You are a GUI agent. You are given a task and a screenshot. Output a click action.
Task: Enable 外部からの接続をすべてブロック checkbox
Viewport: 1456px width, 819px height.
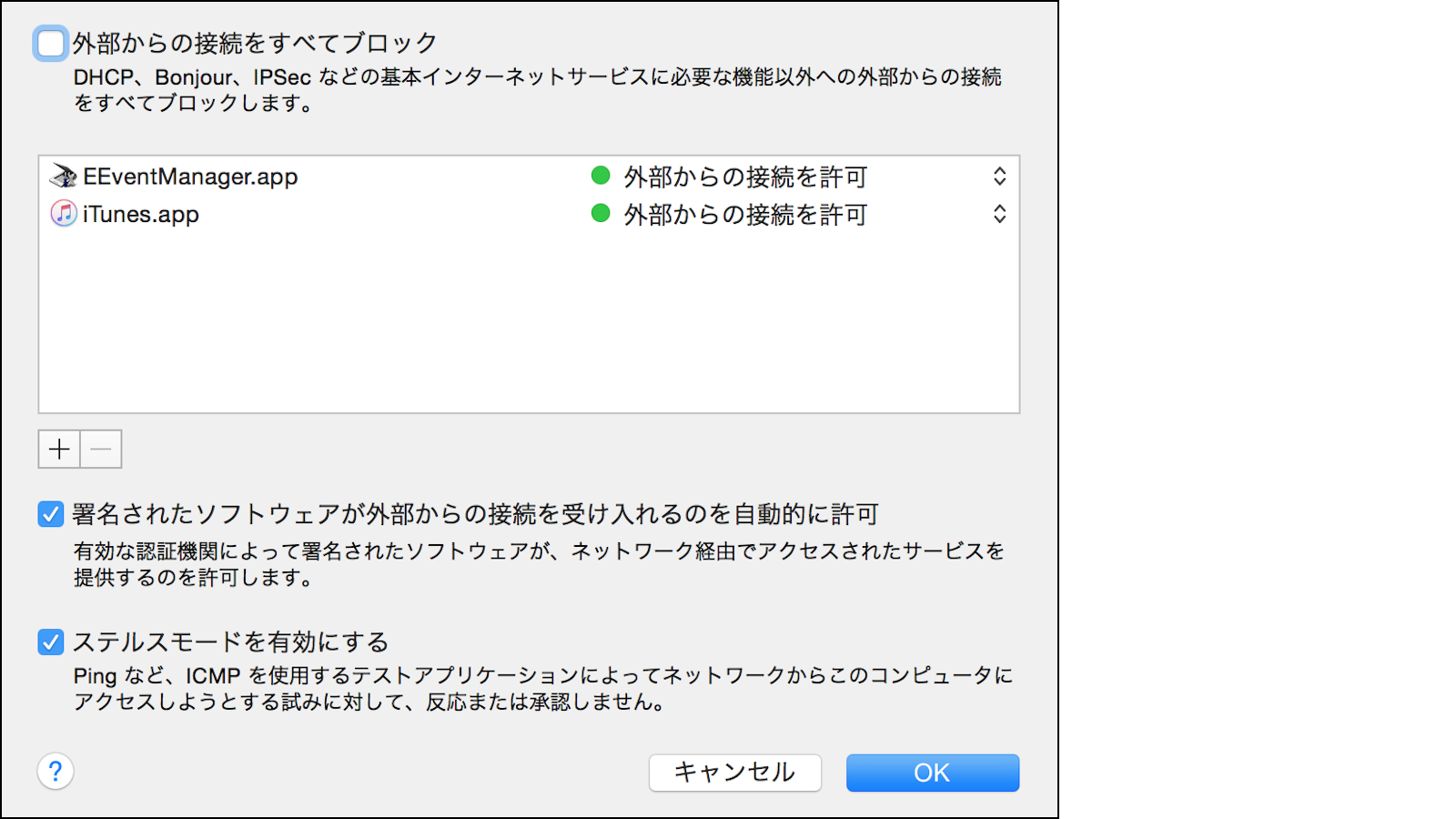[x=51, y=43]
